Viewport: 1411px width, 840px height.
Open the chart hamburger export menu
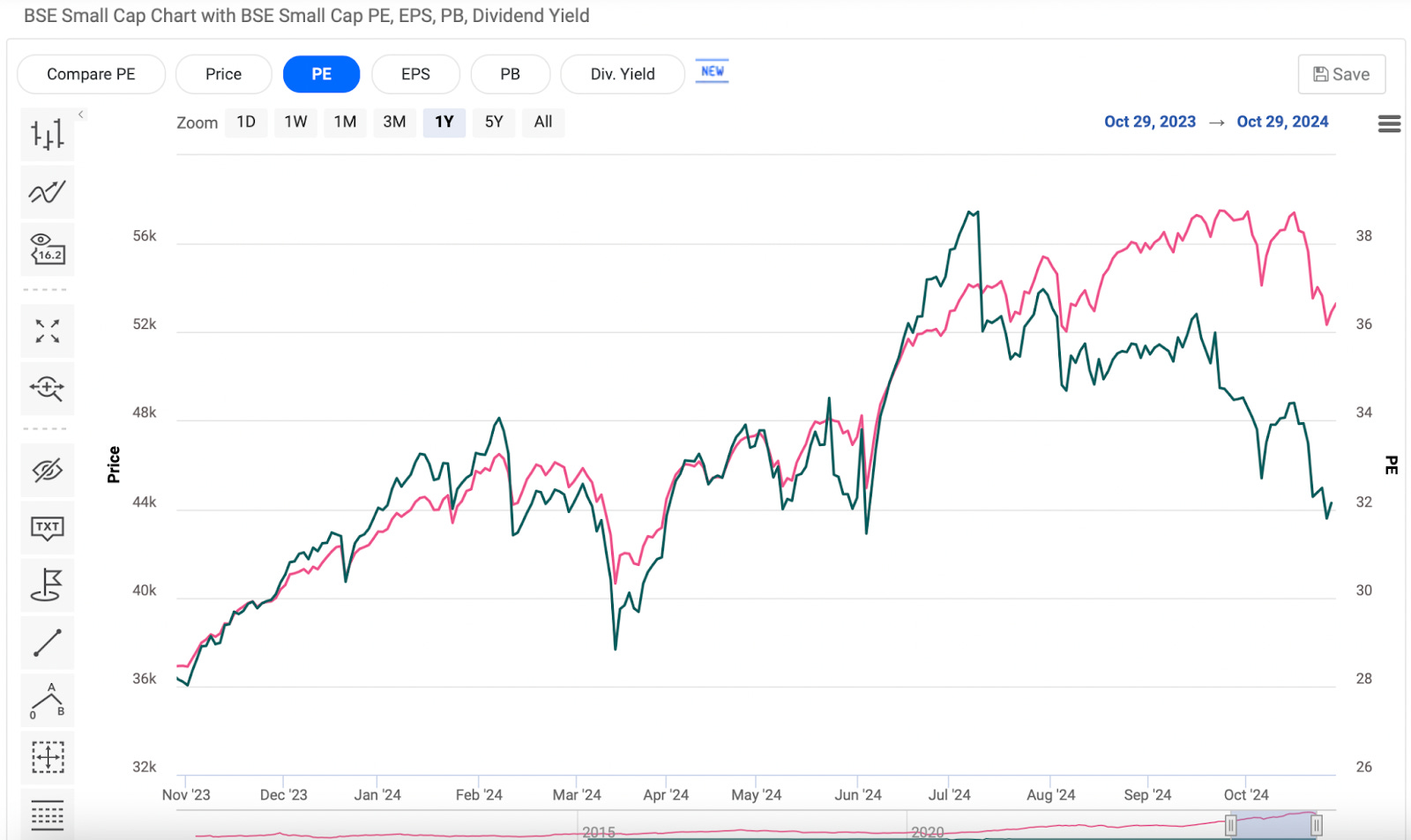[x=1389, y=124]
